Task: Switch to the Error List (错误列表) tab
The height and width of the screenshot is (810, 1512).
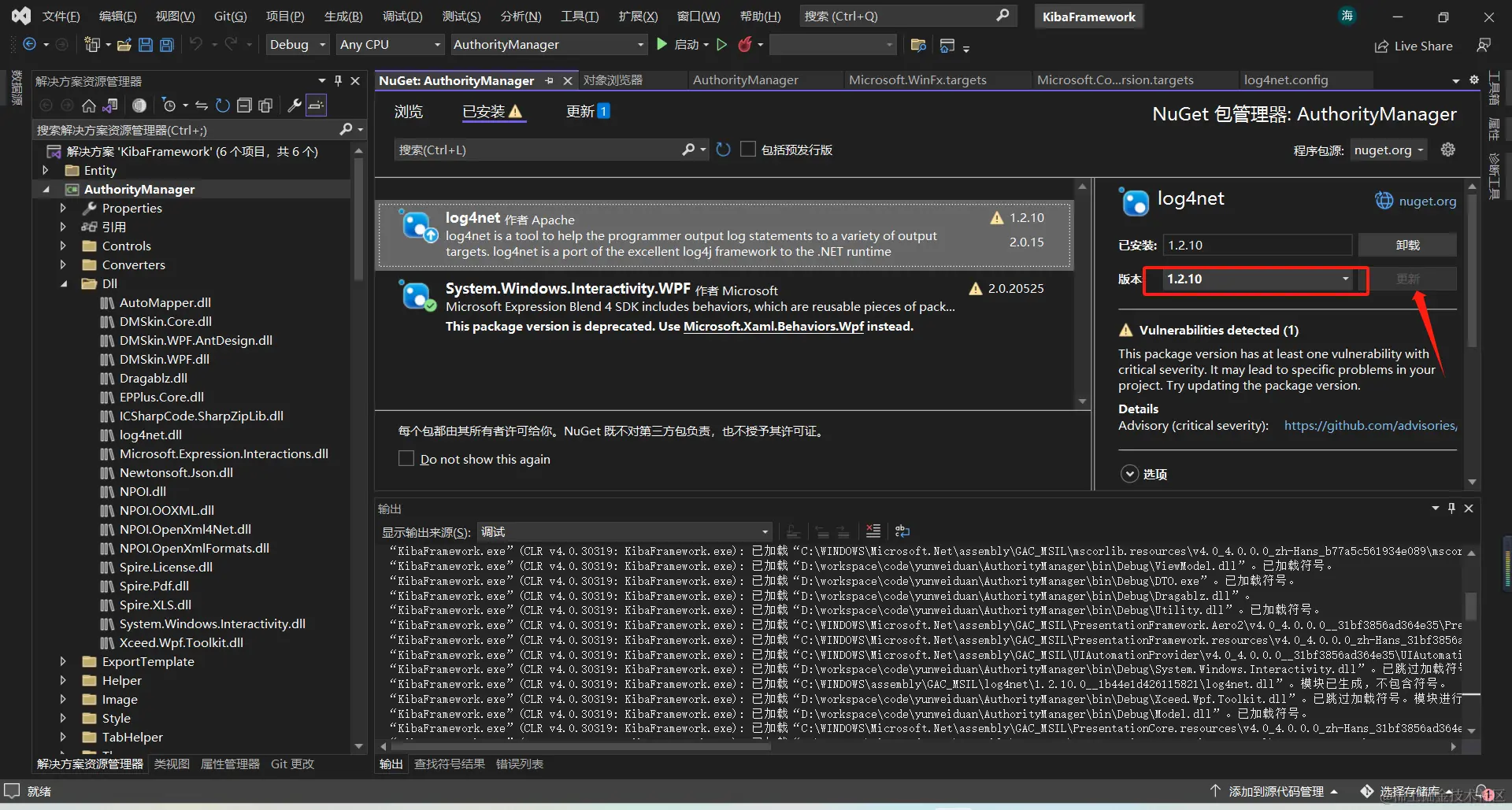Action: coord(520,764)
